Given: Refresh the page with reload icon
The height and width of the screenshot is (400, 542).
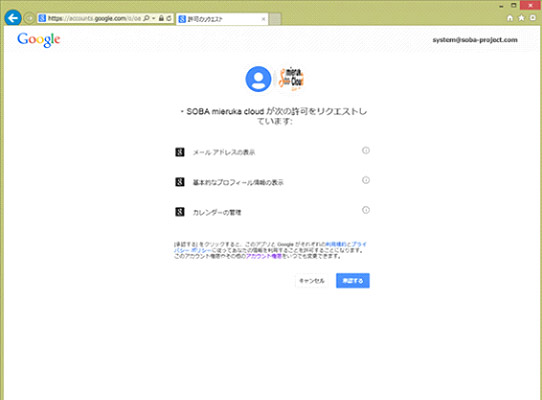Looking at the screenshot, I should click(x=169, y=18).
